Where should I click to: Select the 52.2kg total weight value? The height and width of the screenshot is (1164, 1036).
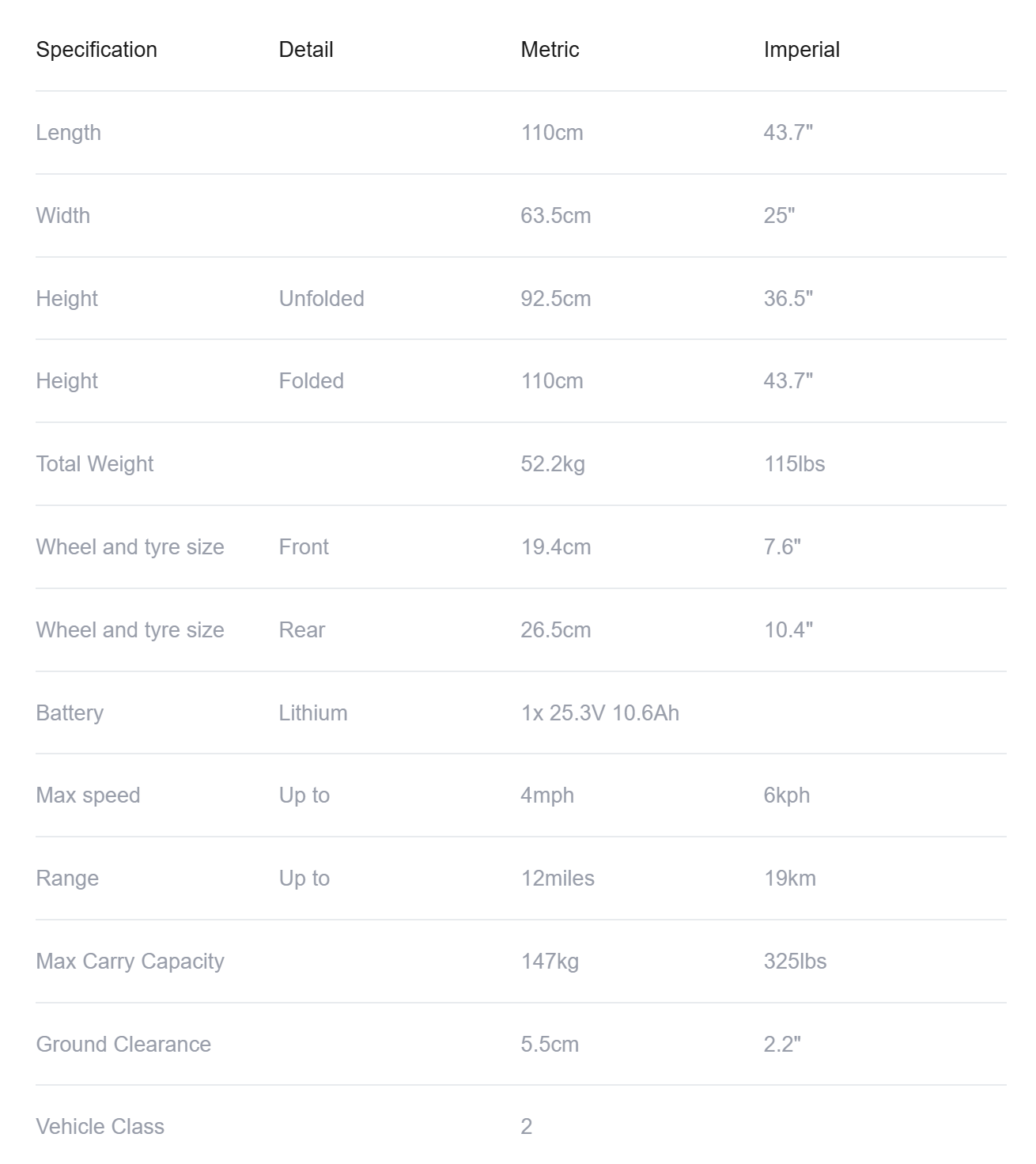click(553, 464)
